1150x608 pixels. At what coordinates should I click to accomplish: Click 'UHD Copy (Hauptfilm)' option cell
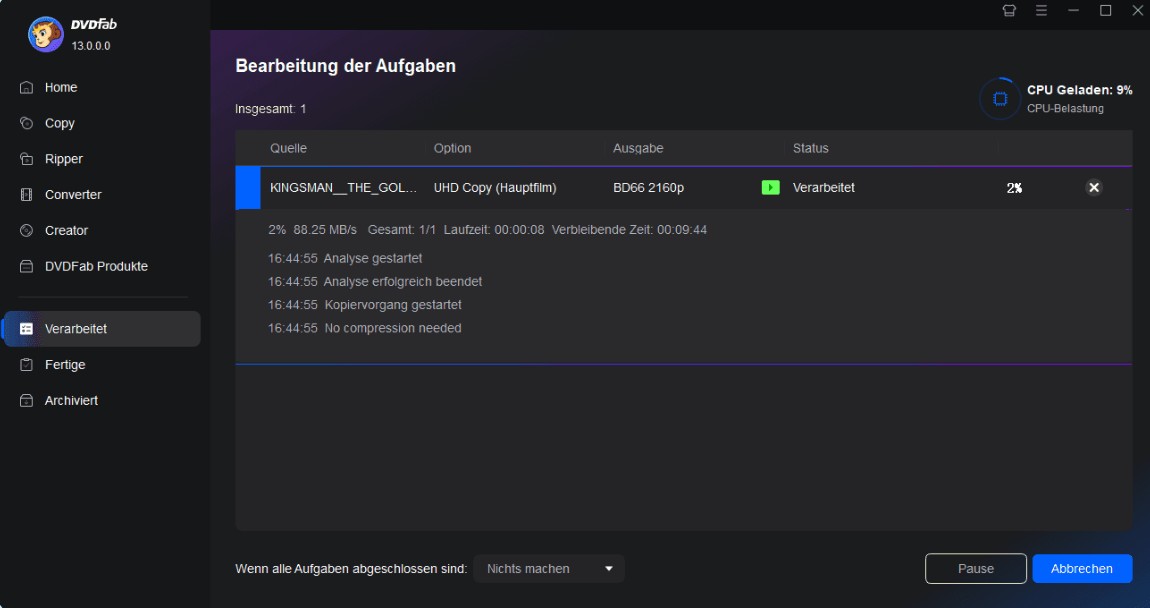tap(495, 188)
